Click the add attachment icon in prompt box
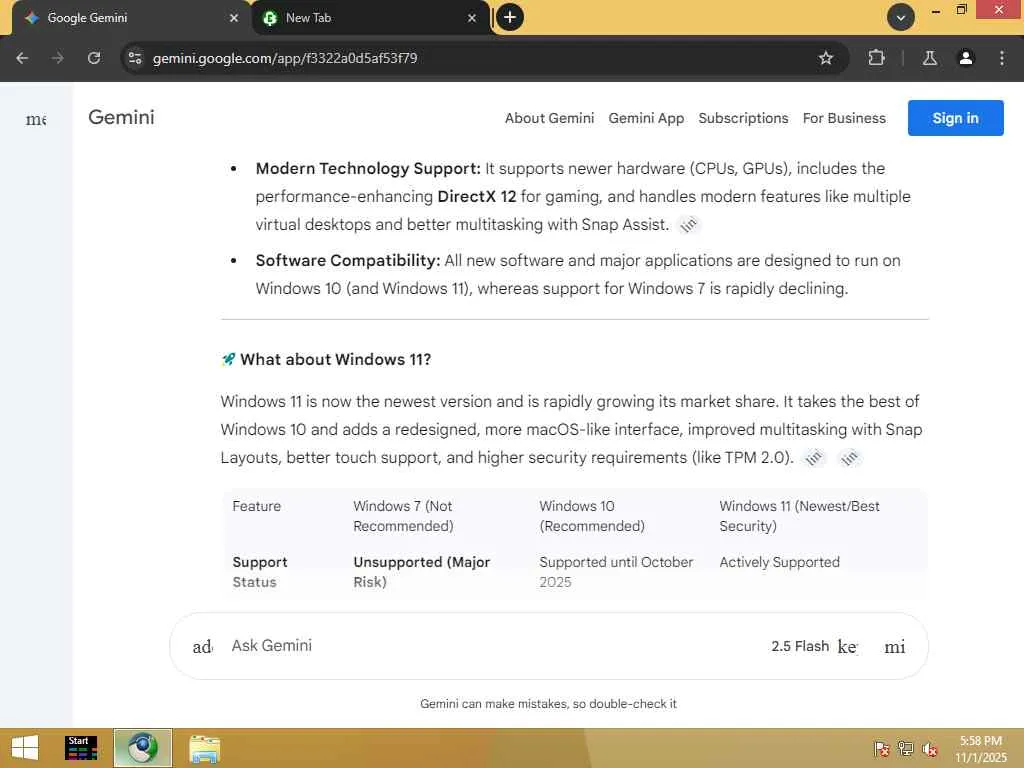This screenshot has height=768, width=1024. (x=202, y=647)
